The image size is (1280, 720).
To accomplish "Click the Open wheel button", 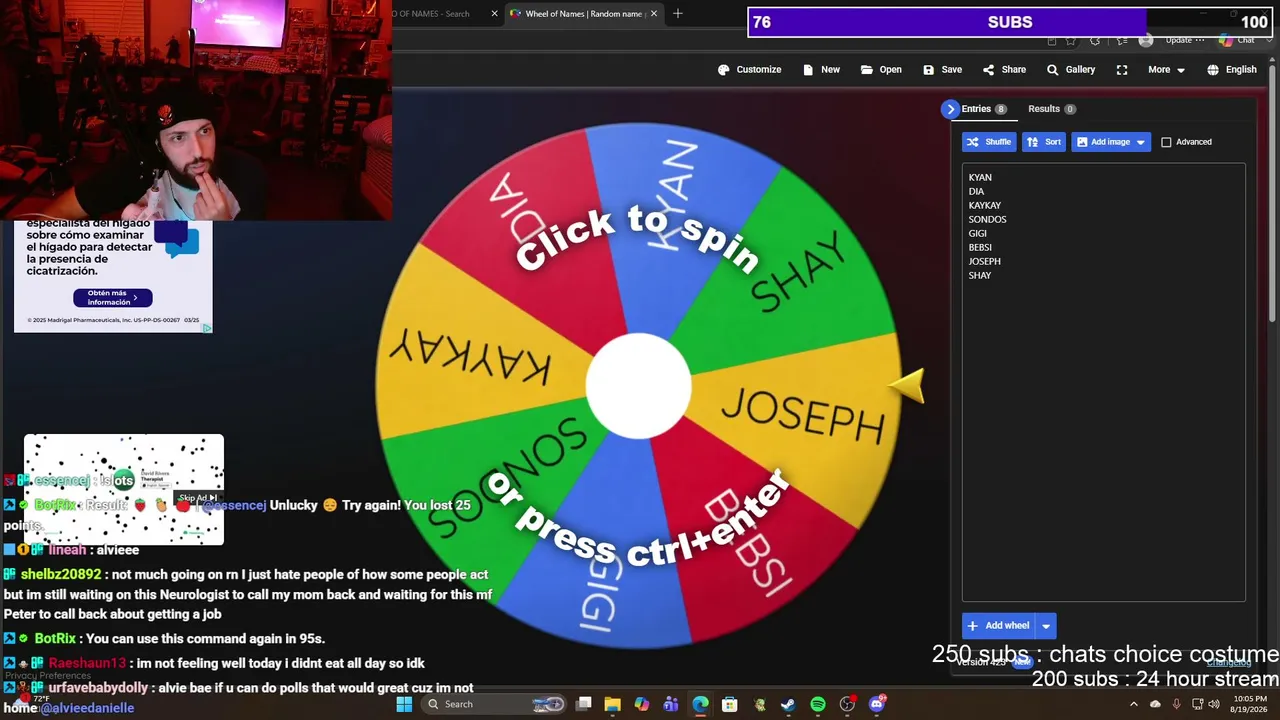I will (881, 70).
